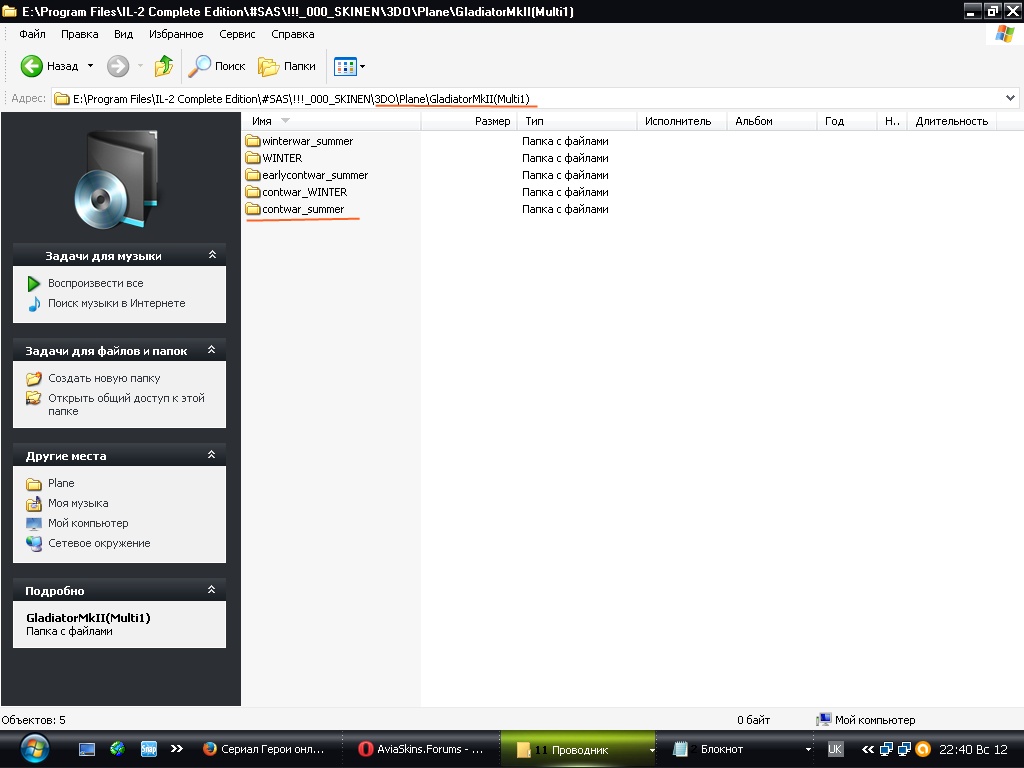Sort by the Год column header

click(846, 121)
